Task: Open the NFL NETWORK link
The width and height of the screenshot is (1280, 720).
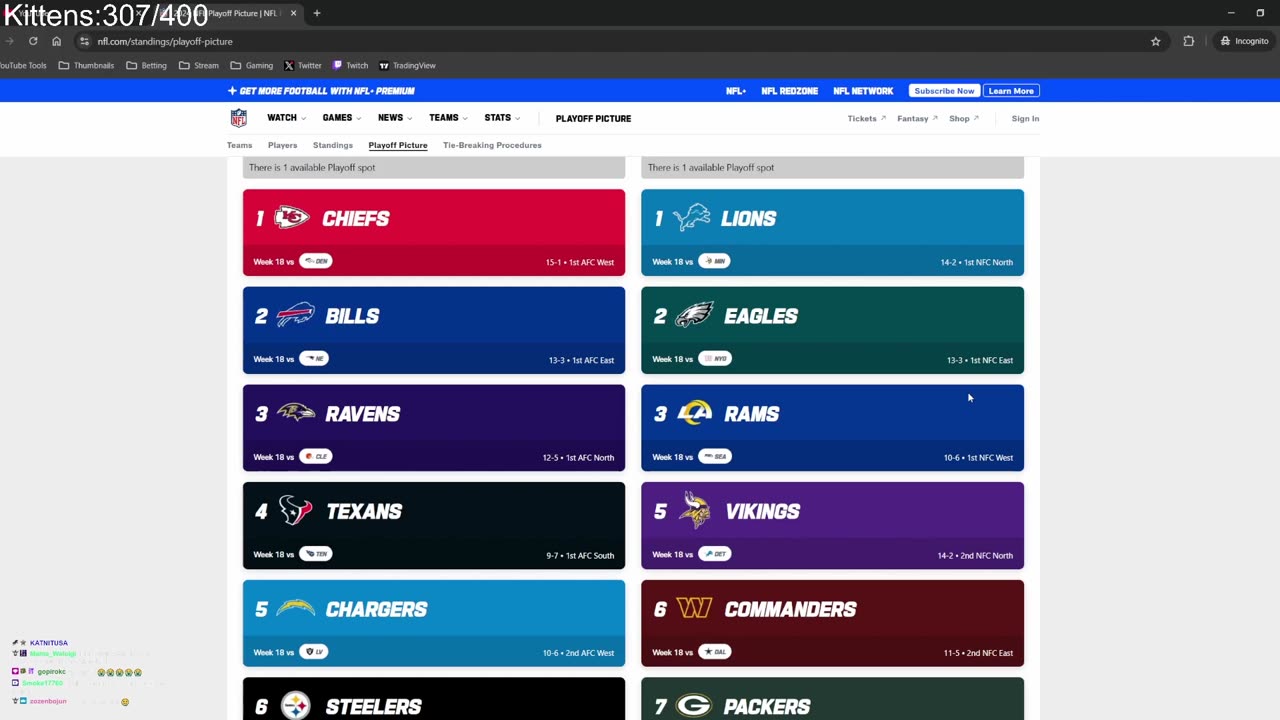Action: [863, 91]
